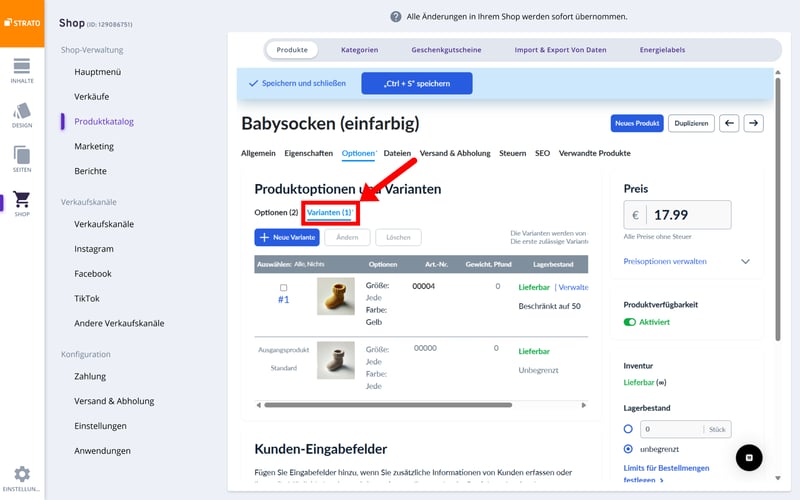Click the Neue Variante button
The width and height of the screenshot is (800, 500).
pyautogui.click(x=287, y=237)
